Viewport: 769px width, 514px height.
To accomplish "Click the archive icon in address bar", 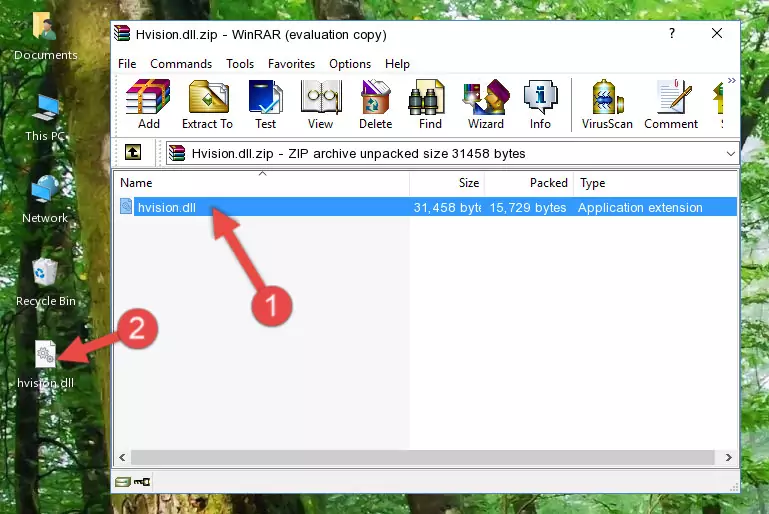I will (177, 154).
